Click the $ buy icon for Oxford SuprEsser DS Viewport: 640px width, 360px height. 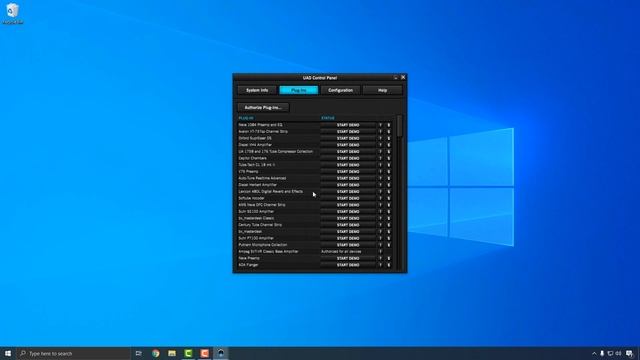(x=389, y=138)
